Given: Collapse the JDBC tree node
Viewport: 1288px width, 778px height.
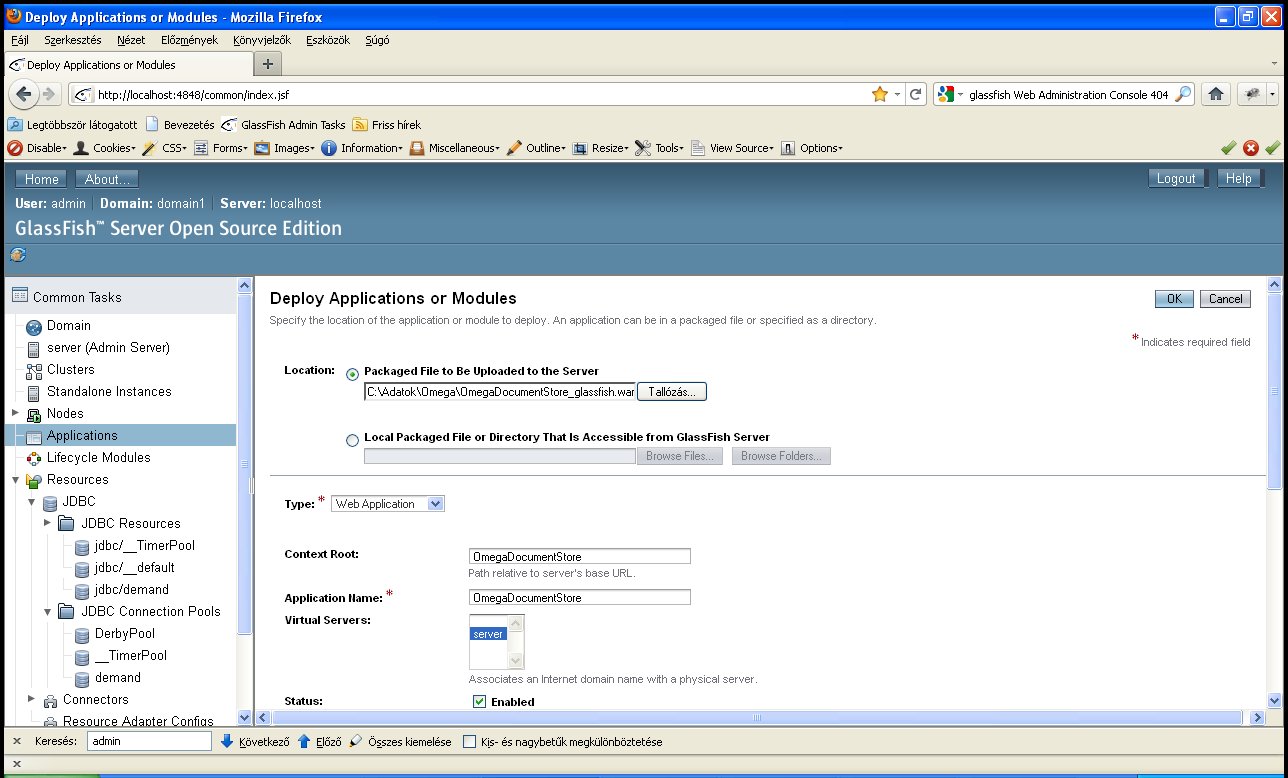Looking at the screenshot, I should pos(31,502).
